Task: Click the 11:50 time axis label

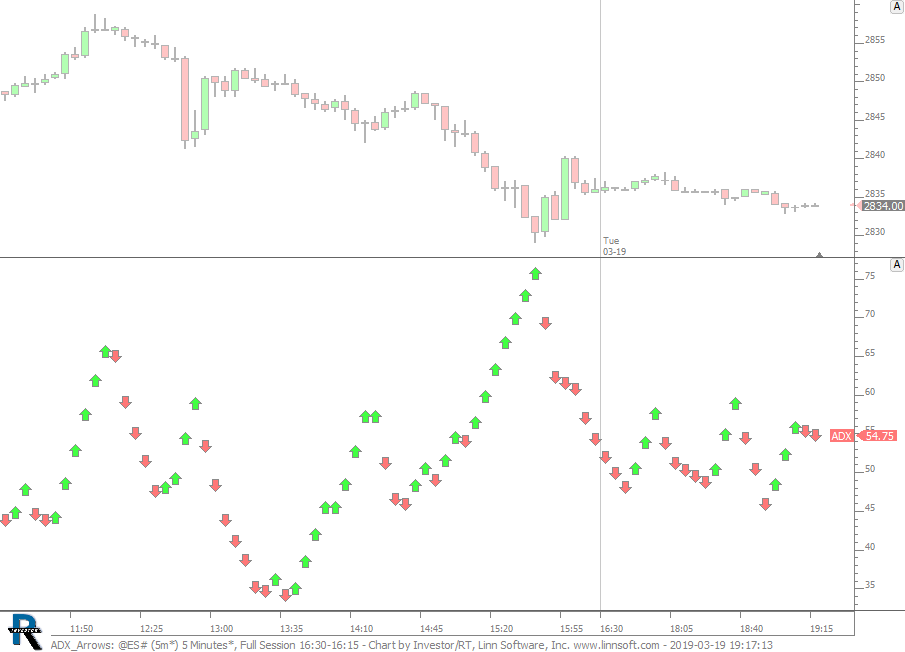Action: coord(81,629)
